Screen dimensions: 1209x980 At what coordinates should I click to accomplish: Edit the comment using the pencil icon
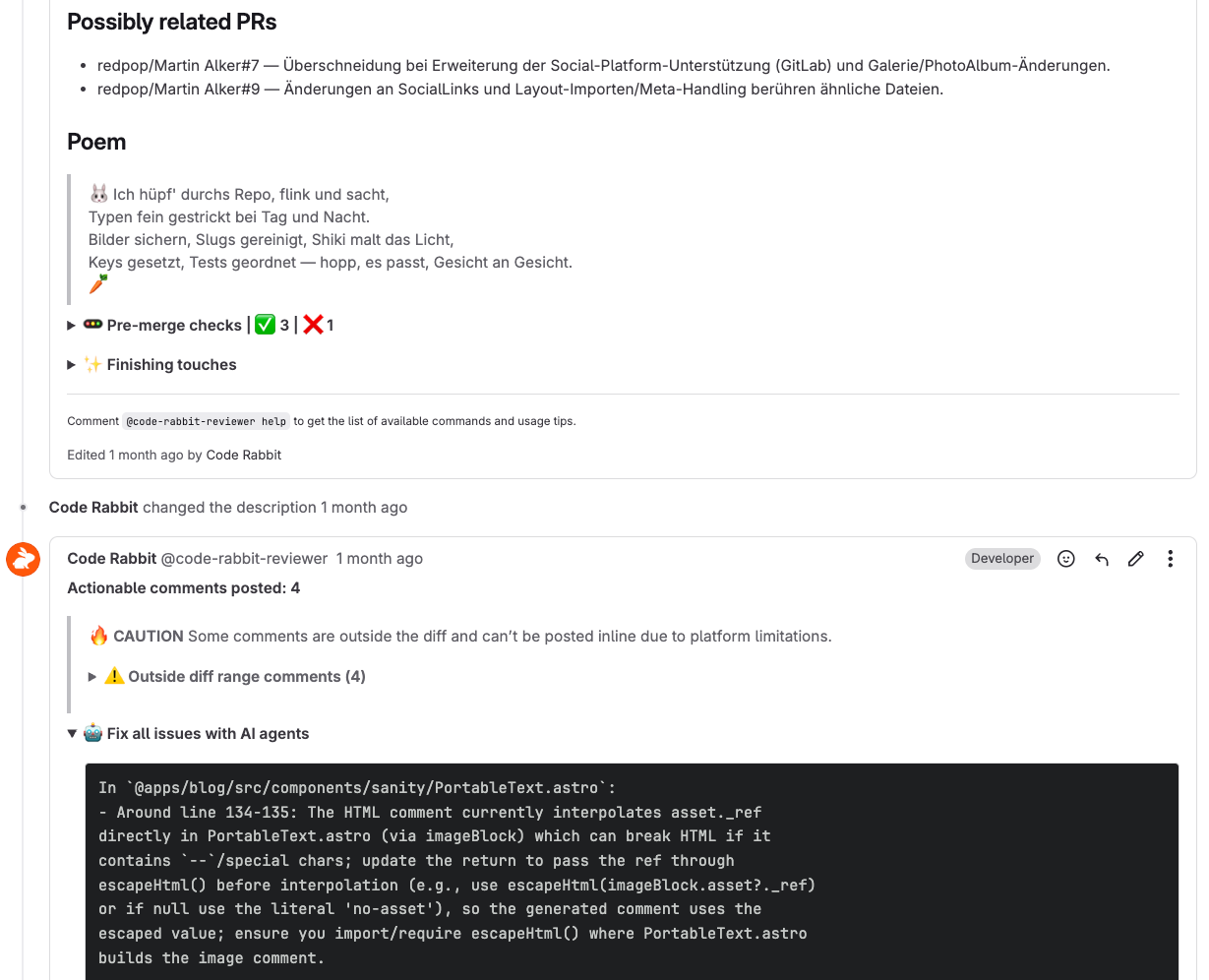click(1136, 559)
